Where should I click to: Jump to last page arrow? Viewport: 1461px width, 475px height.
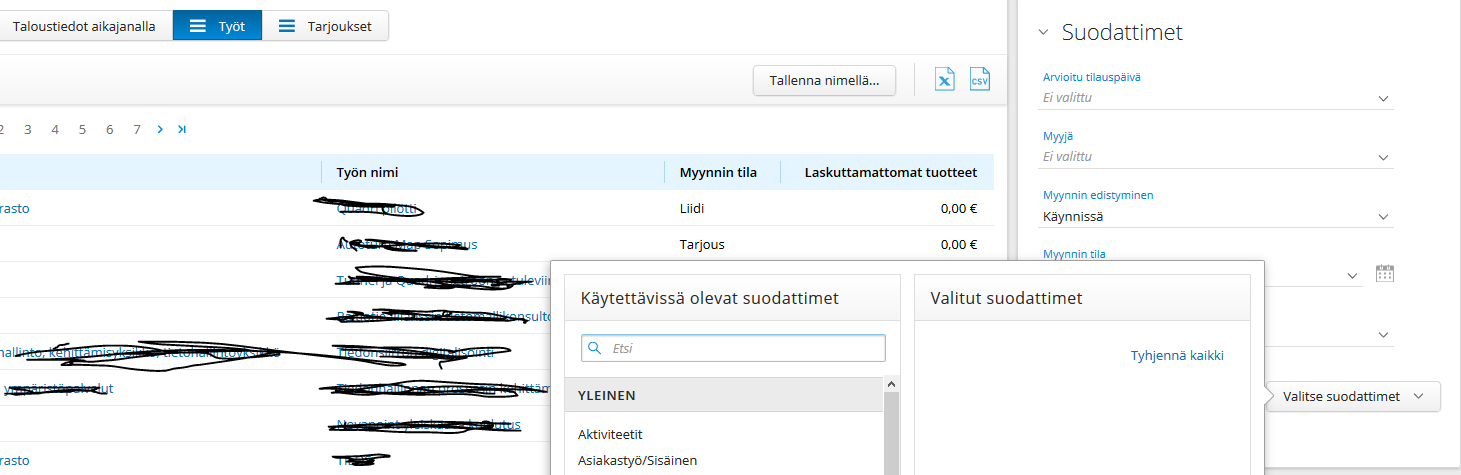[182, 129]
